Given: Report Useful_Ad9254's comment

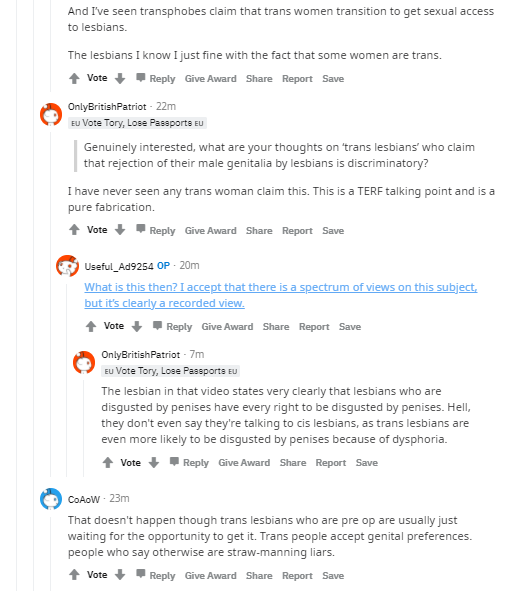Looking at the screenshot, I should tap(314, 326).
